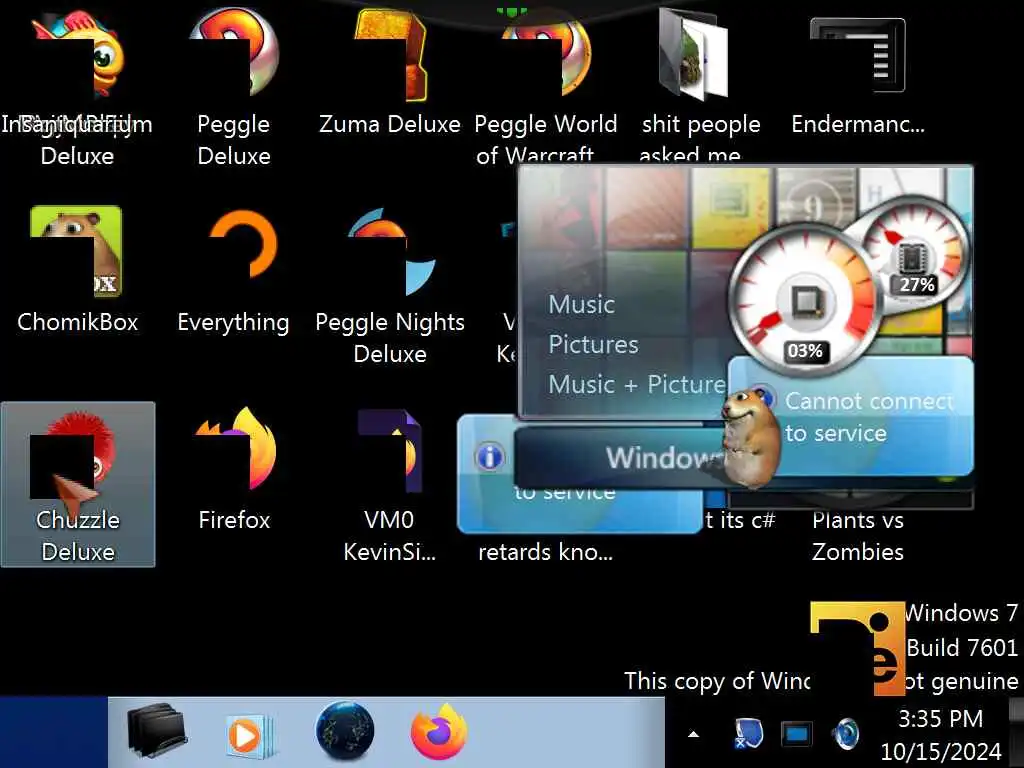This screenshot has width=1024, height=768.
Task: Launch the Peggle Deluxe desktop icon
Action: tap(234, 85)
